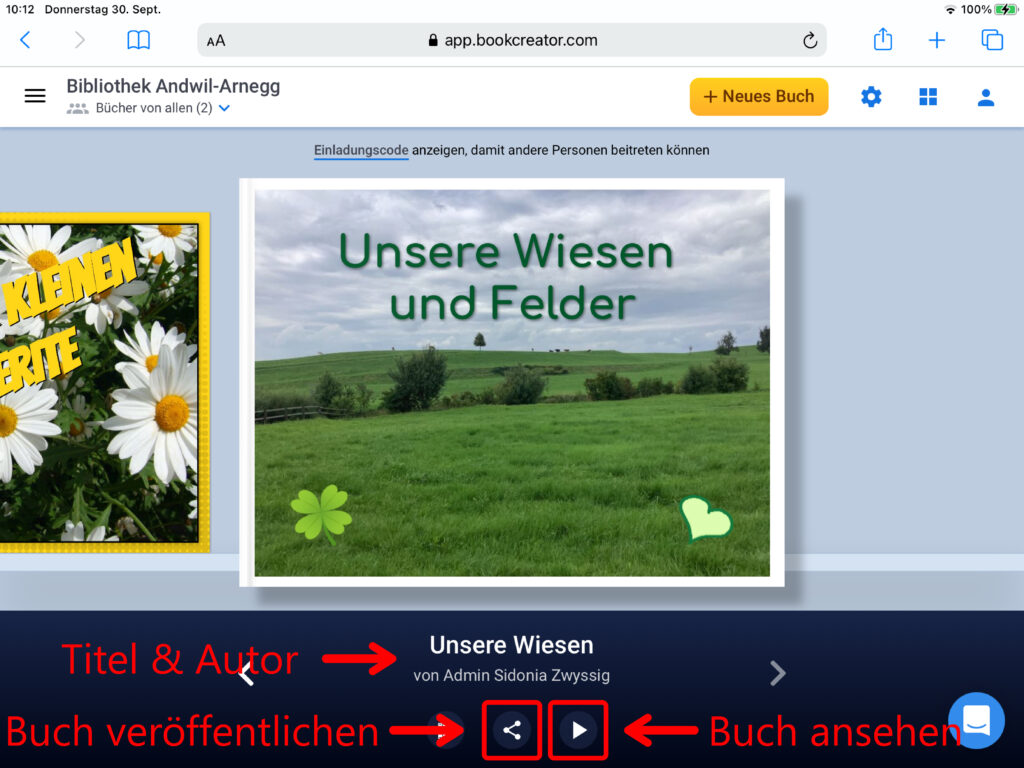Reload the page in Safari
This screenshot has height=768, width=1024.
pyautogui.click(x=809, y=41)
